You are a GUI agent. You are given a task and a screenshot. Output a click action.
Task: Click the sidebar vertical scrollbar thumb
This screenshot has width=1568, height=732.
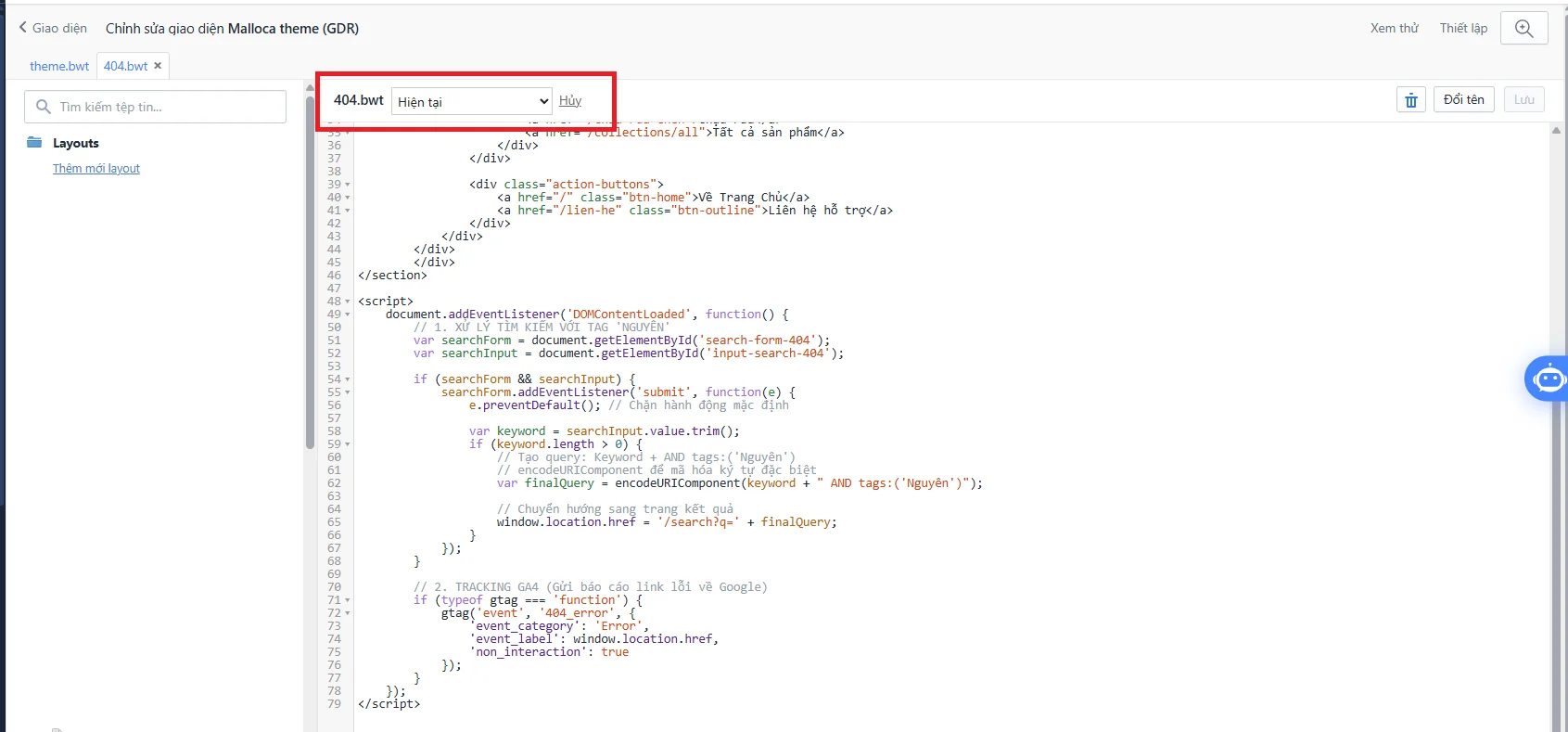coord(310,272)
